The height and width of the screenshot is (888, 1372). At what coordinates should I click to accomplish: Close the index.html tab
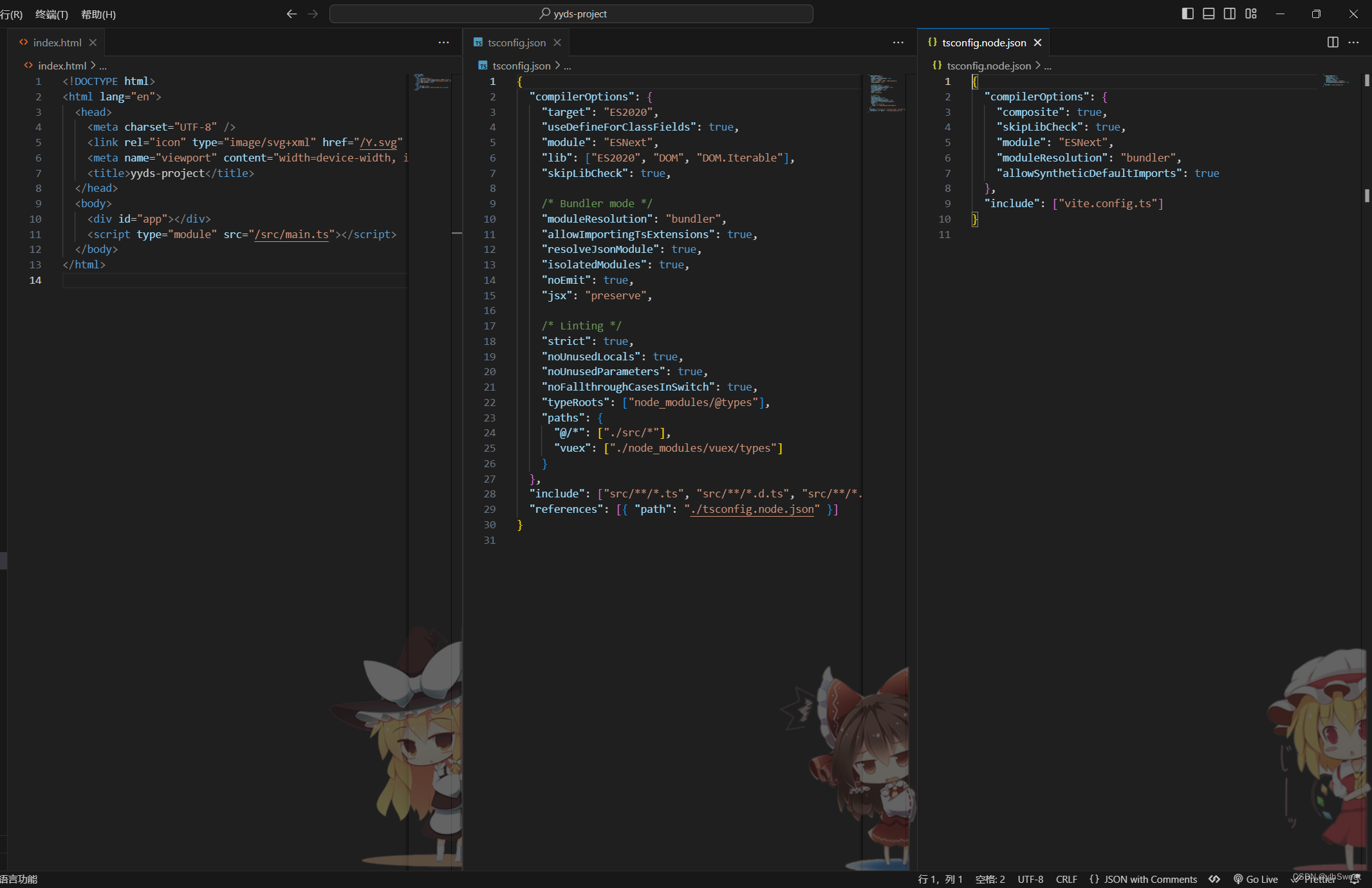tap(93, 42)
